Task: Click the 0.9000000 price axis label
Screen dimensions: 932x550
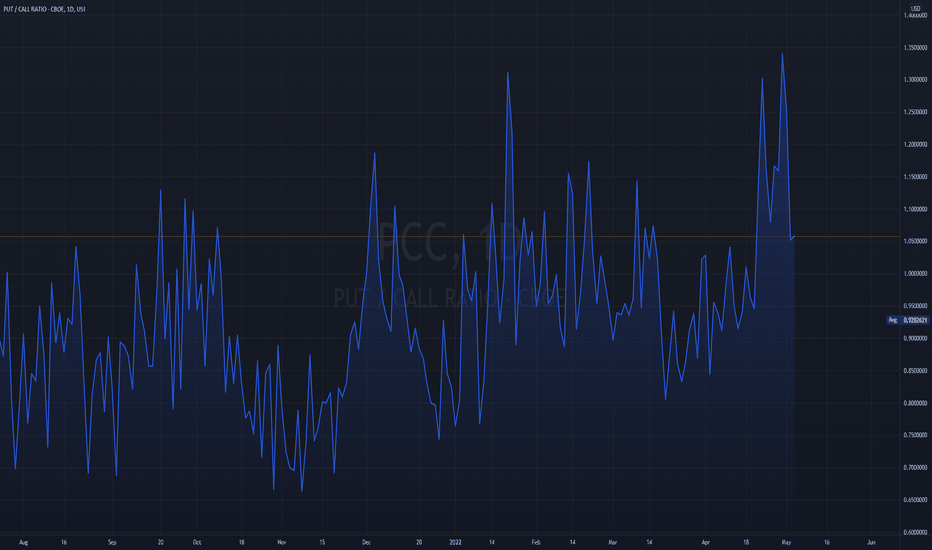Action: click(915, 338)
